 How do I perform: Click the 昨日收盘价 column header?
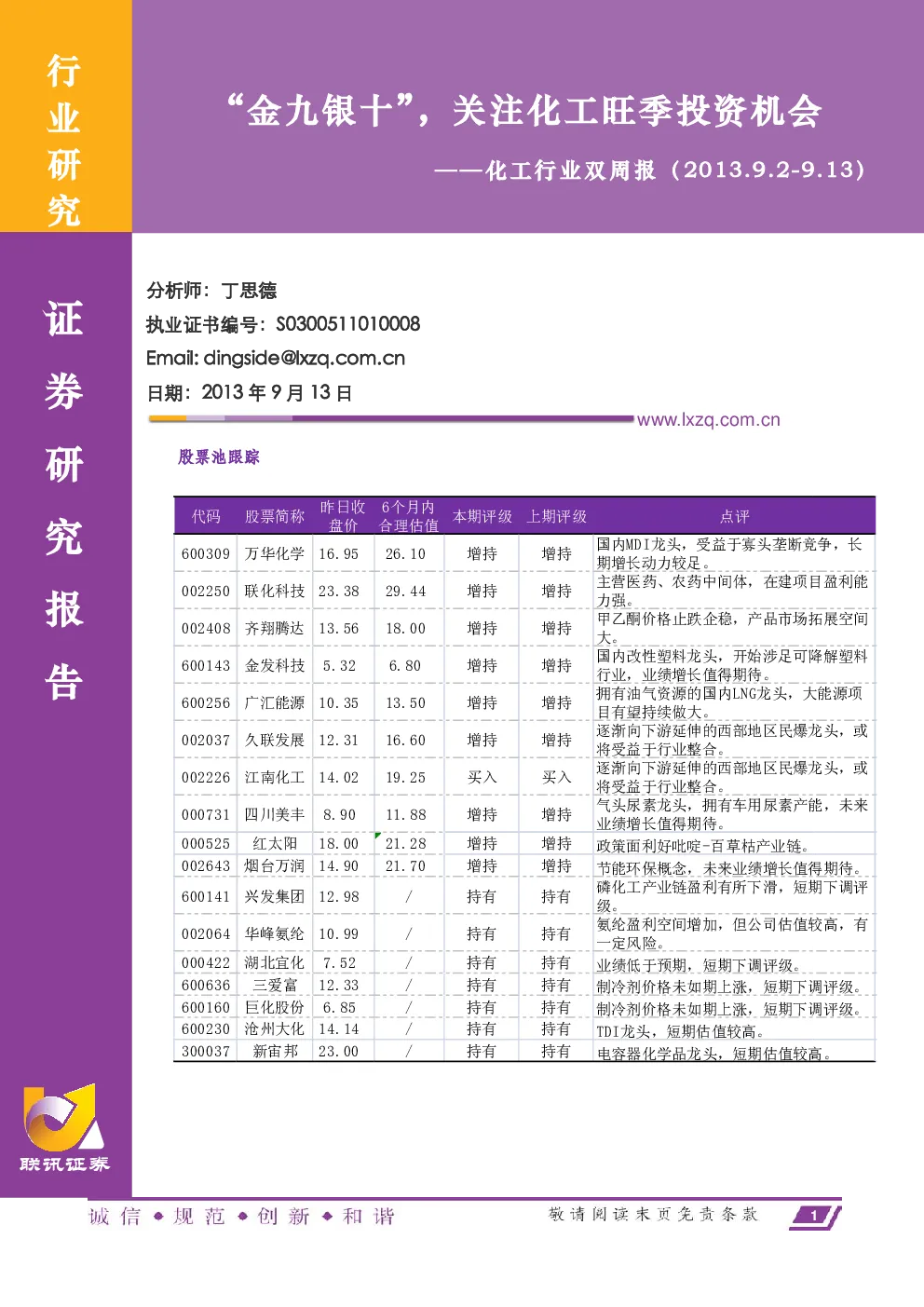click(x=342, y=516)
